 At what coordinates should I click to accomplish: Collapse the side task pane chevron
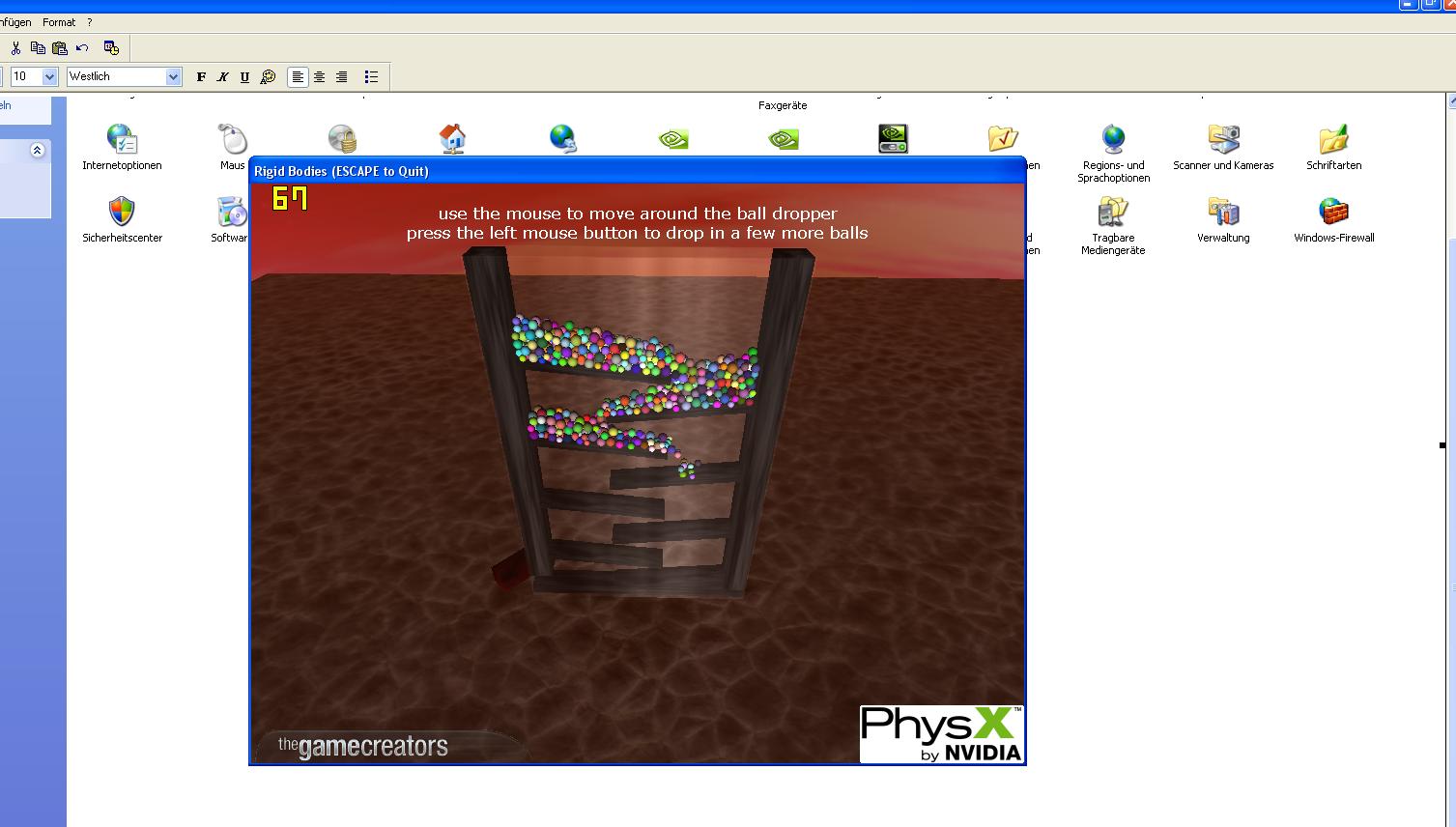[x=37, y=151]
